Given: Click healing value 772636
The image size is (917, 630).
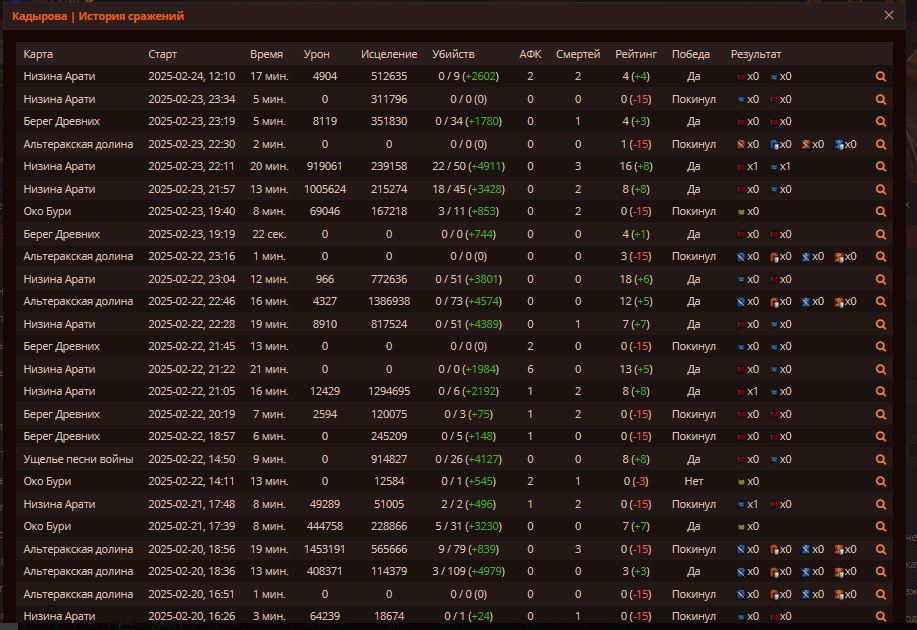Looking at the screenshot, I should coord(389,280).
